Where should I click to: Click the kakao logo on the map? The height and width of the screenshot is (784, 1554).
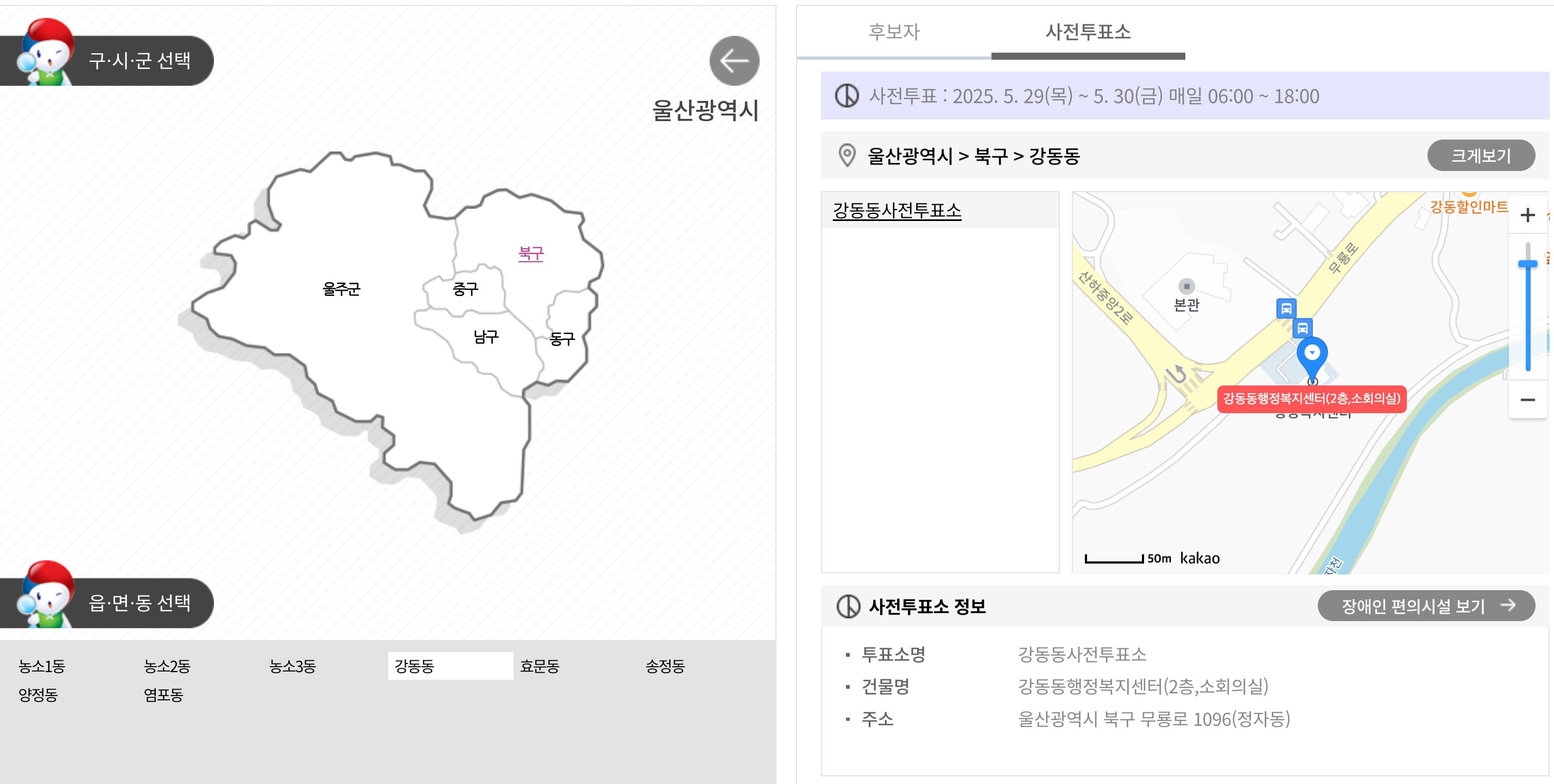pyautogui.click(x=1199, y=559)
